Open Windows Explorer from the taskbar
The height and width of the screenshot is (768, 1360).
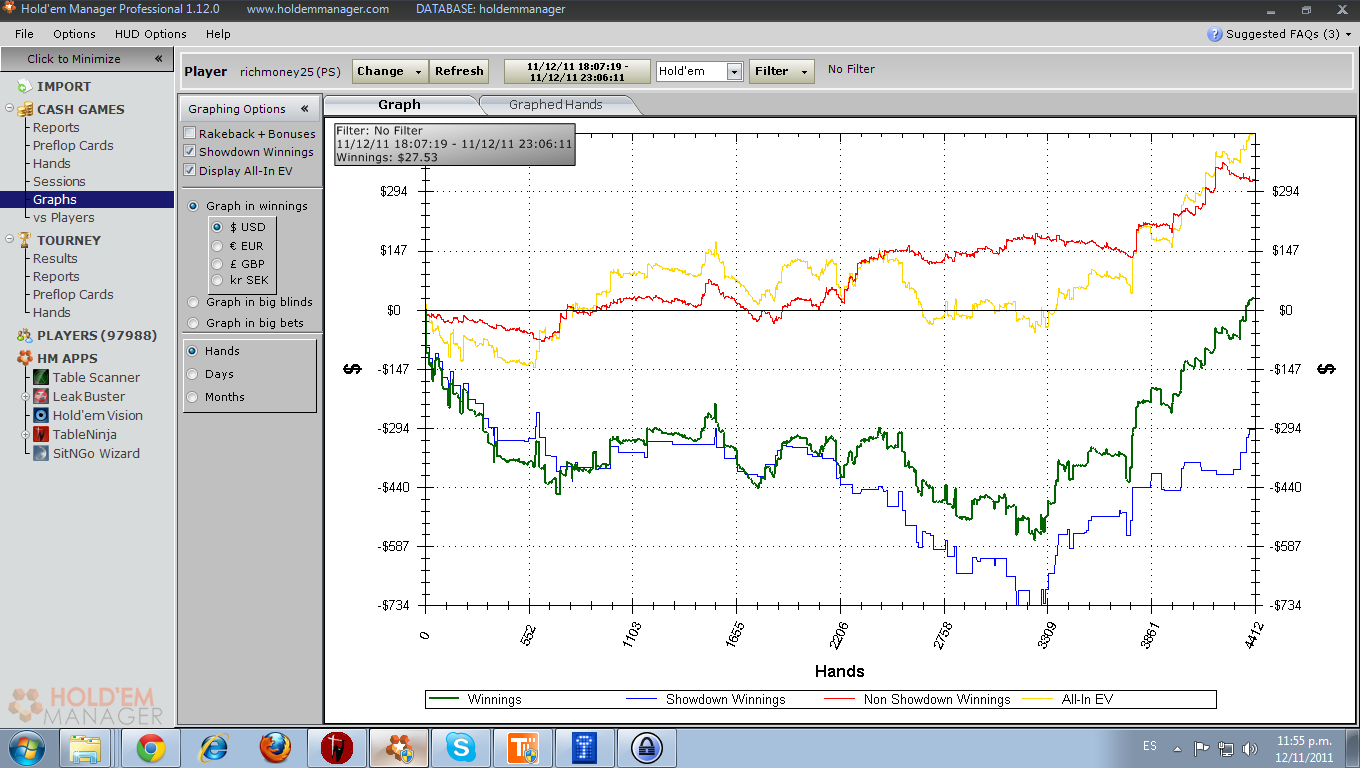[86, 747]
